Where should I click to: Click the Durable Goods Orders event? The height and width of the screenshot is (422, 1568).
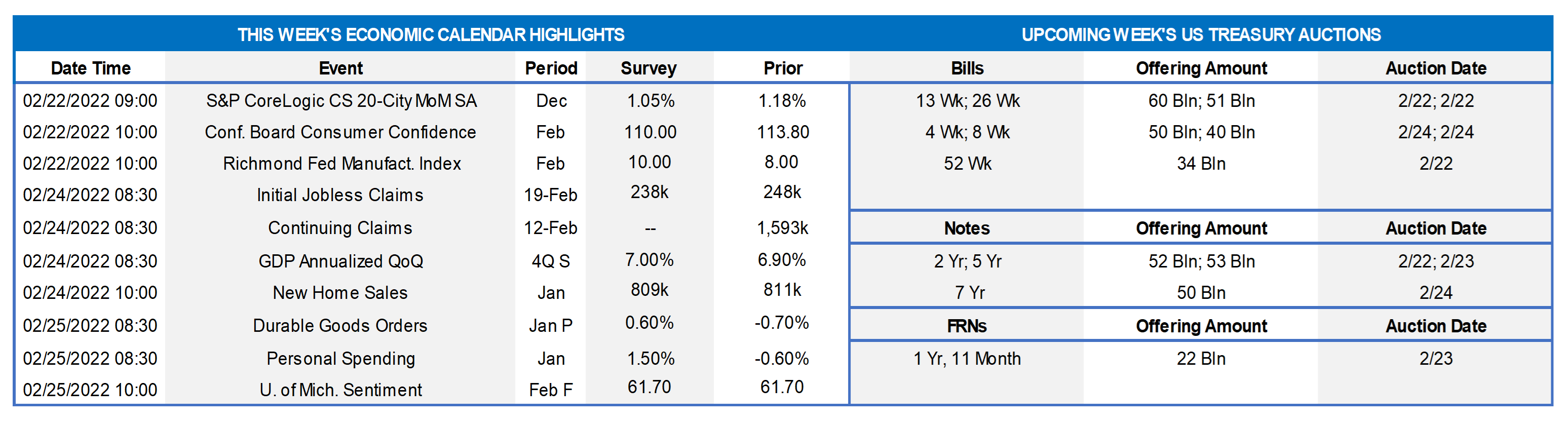pos(339,326)
